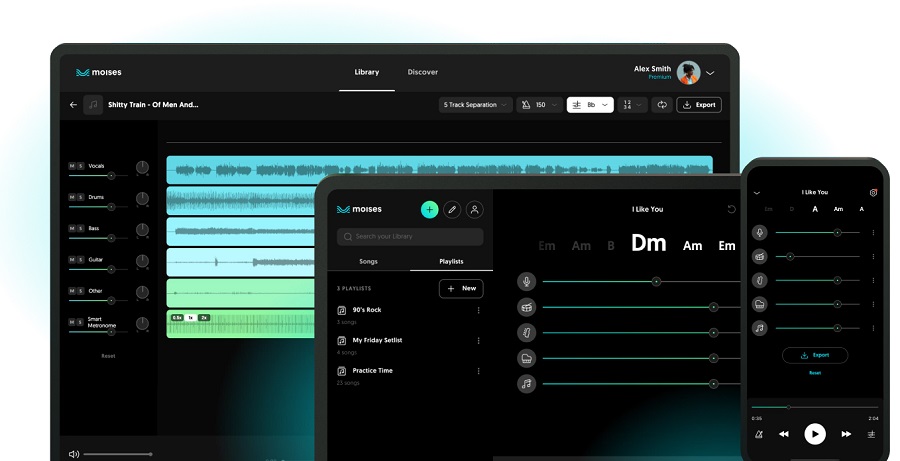Click the phone metronome icon

click(x=759, y=435)
